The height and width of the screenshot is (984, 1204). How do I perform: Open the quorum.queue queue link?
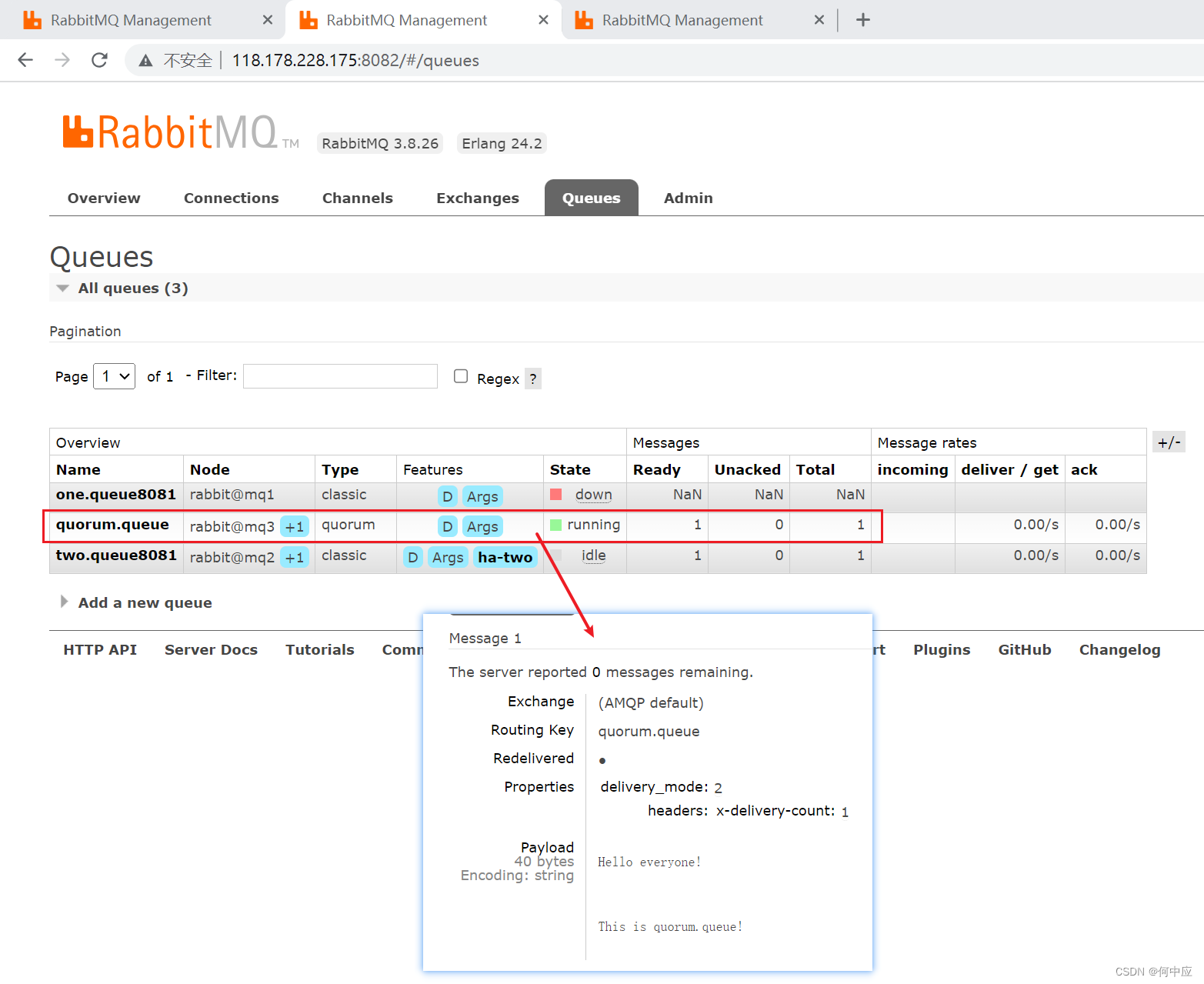(x=112, y=524)
